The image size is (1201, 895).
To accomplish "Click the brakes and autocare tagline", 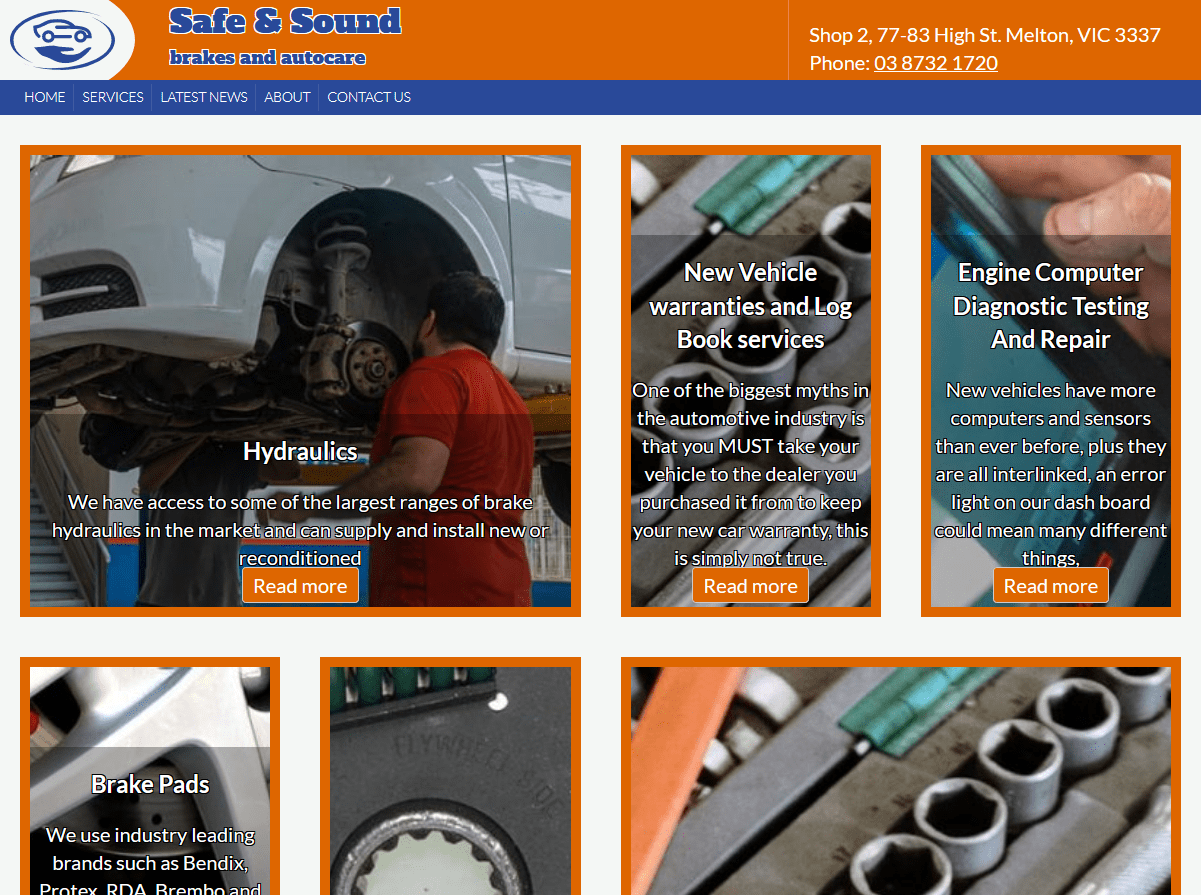I will [268, 58].
